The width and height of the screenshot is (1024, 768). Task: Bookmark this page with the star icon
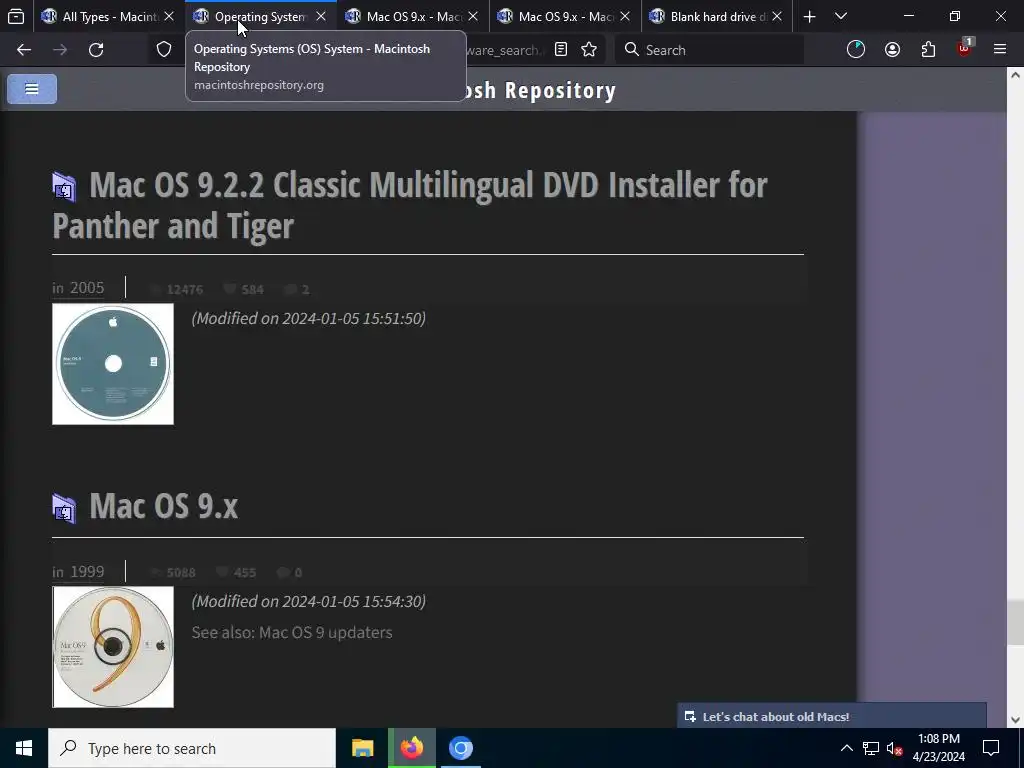[589, 50]
